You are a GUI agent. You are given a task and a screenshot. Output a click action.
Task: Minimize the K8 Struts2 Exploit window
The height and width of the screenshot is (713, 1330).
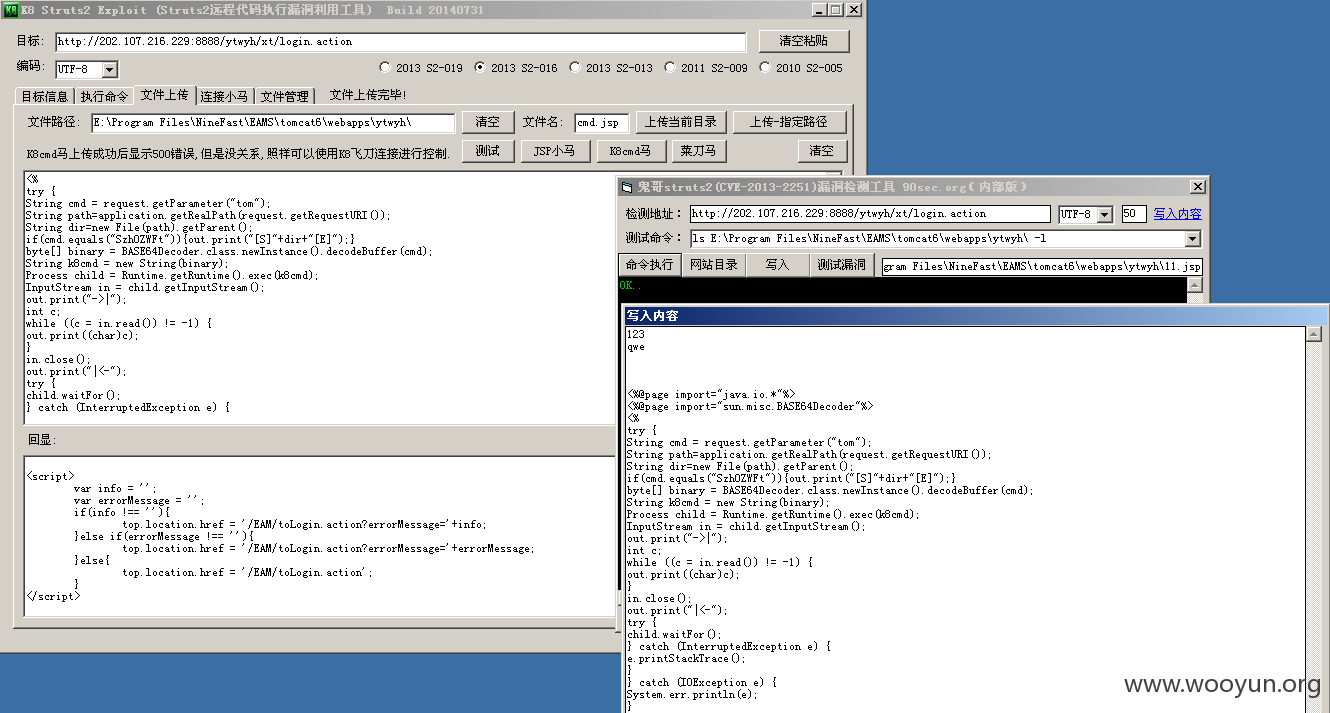click(820, 9)
